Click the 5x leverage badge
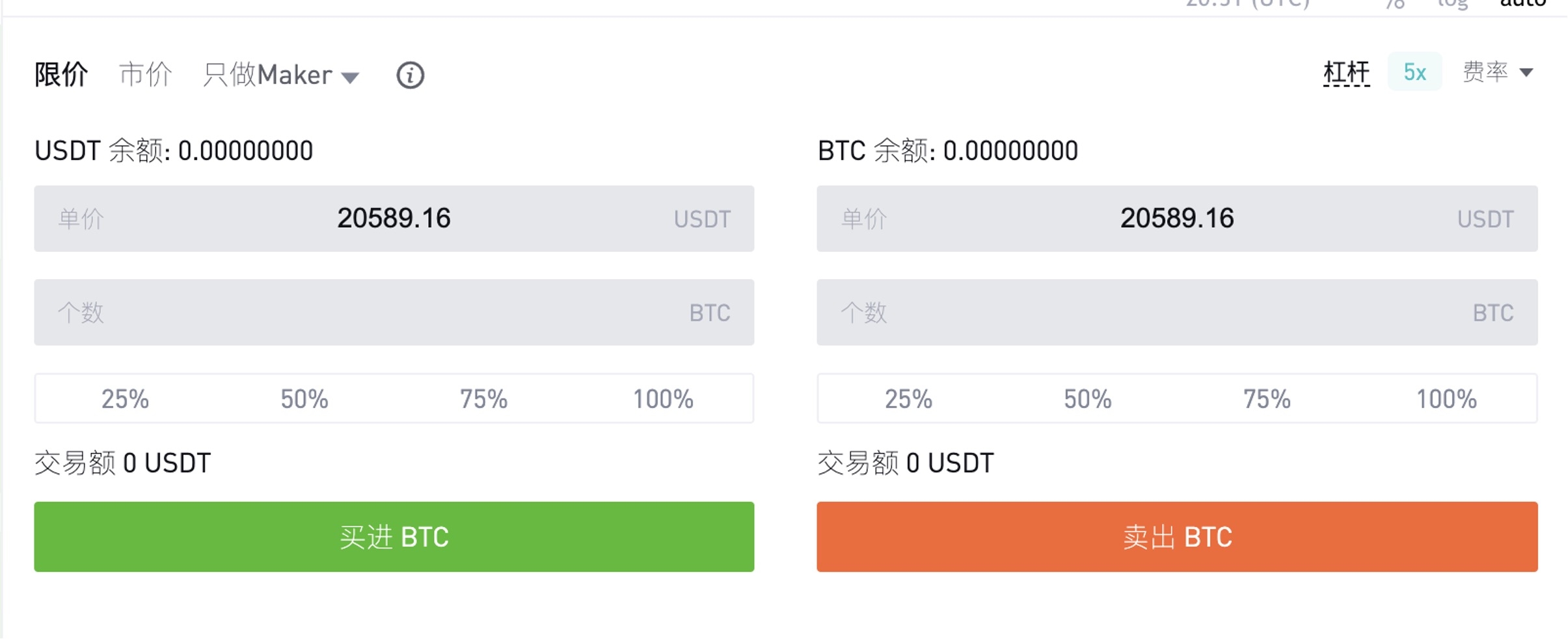1568x639 pixels. click(1414, 72)
